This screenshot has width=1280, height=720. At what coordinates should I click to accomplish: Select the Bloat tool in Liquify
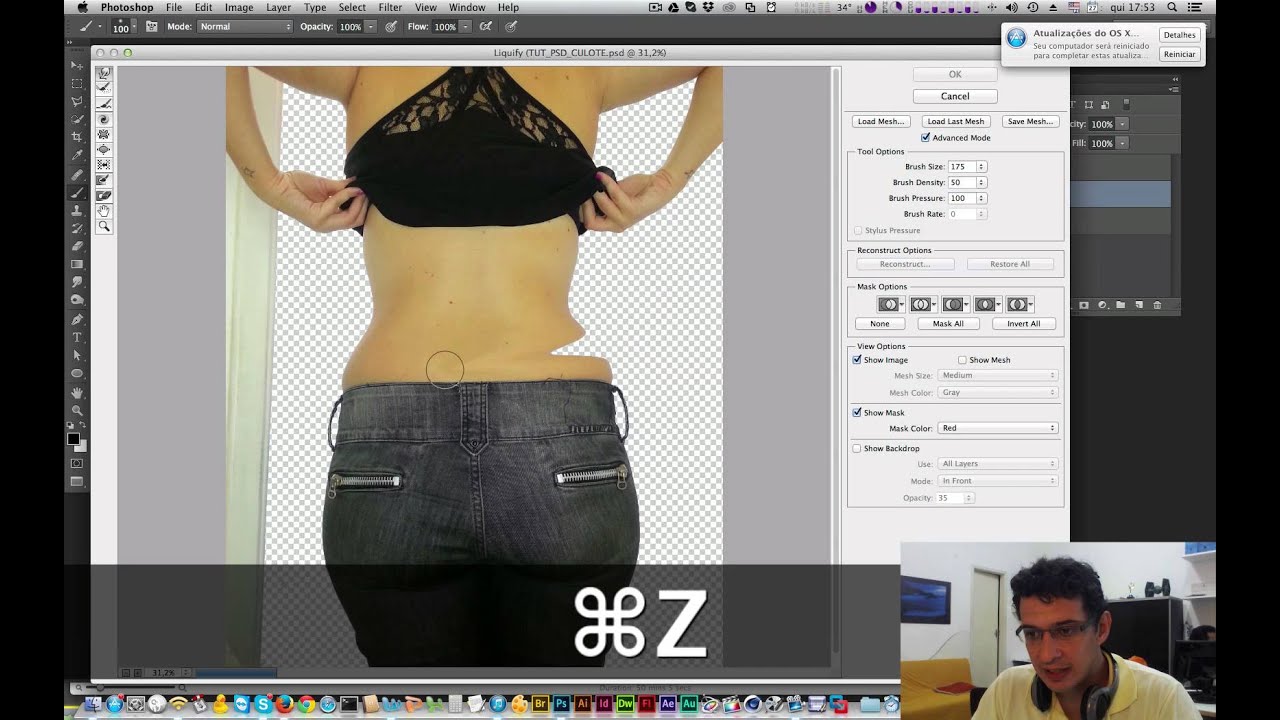coord(104,150)
